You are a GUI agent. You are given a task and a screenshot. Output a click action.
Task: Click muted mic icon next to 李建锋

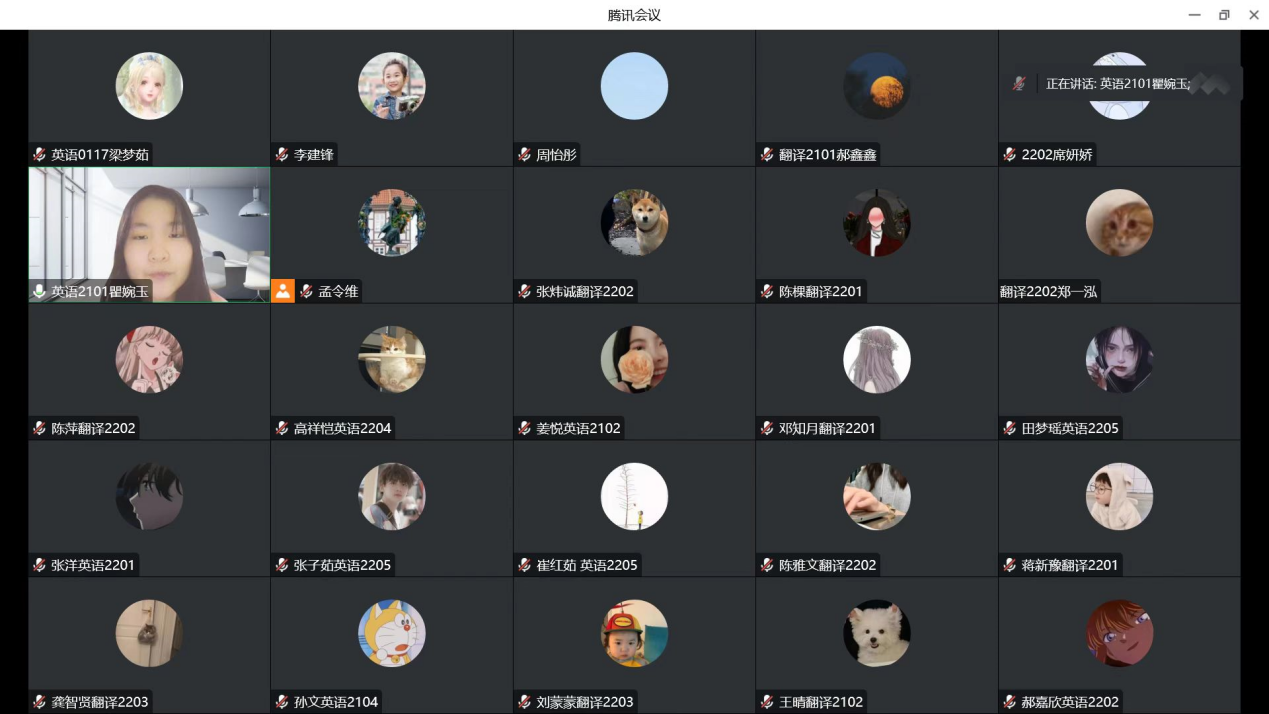pyautogui.click(x=282, y=155)
